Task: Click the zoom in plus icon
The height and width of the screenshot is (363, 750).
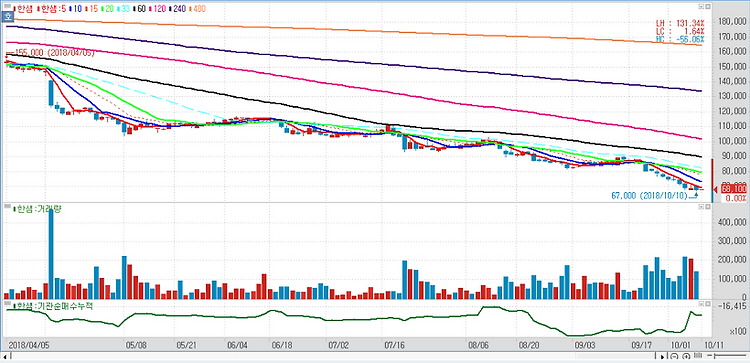Action: [686, 357]
